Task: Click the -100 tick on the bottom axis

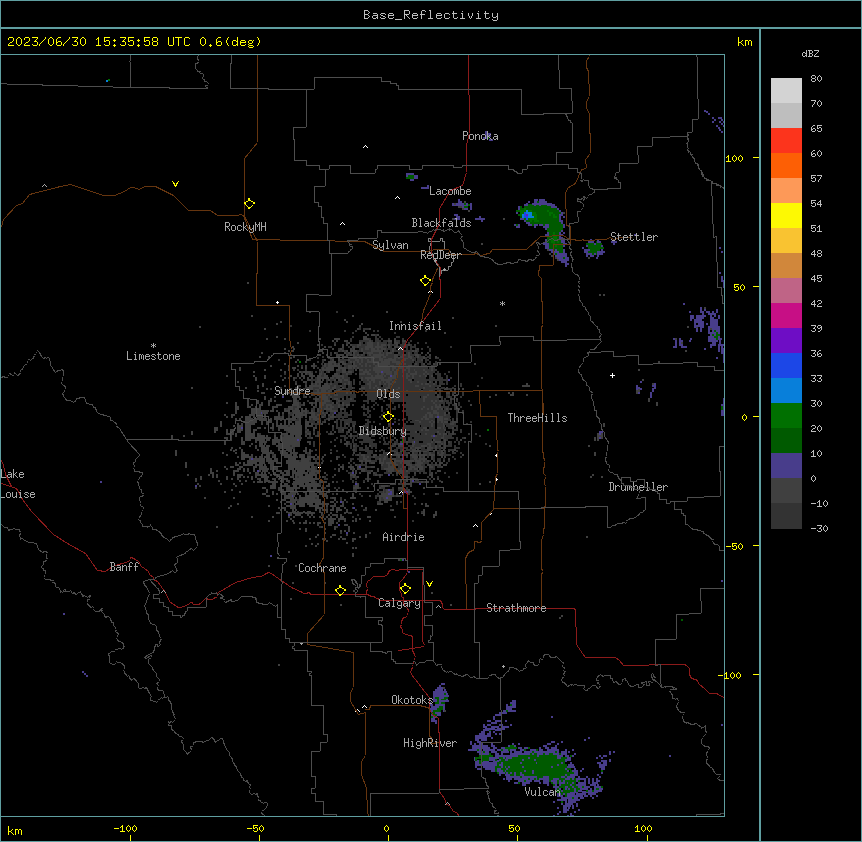Action: coord(125,828)
